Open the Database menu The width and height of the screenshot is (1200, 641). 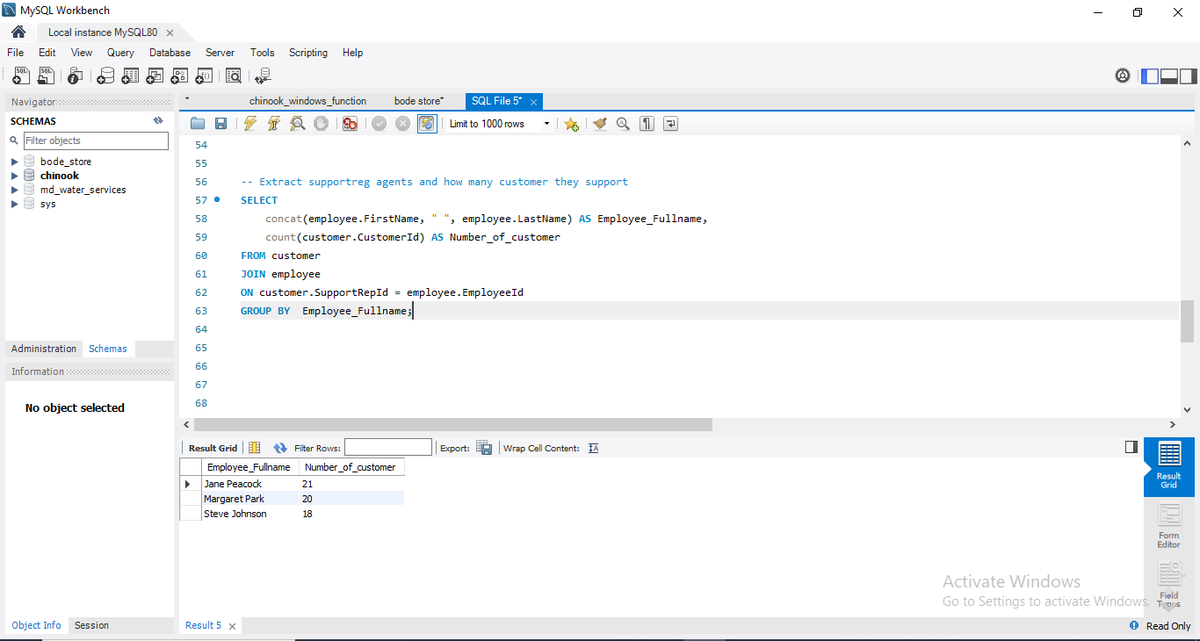coord(170,53)
